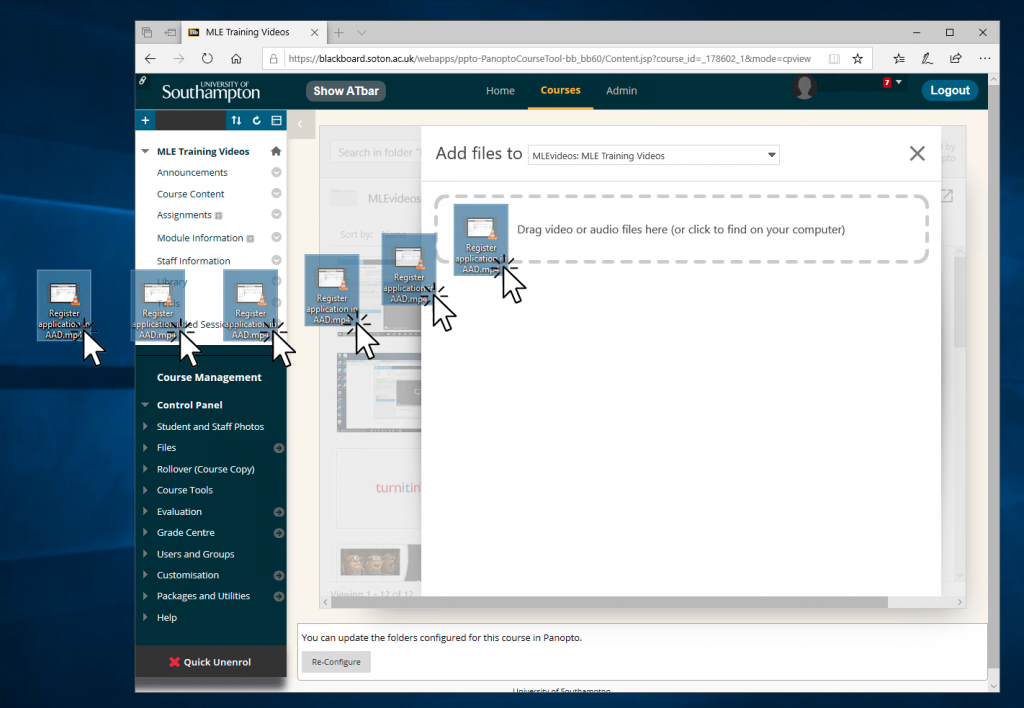
Task: Open the user menu dropdown arrow
Action: coord(899,82)
